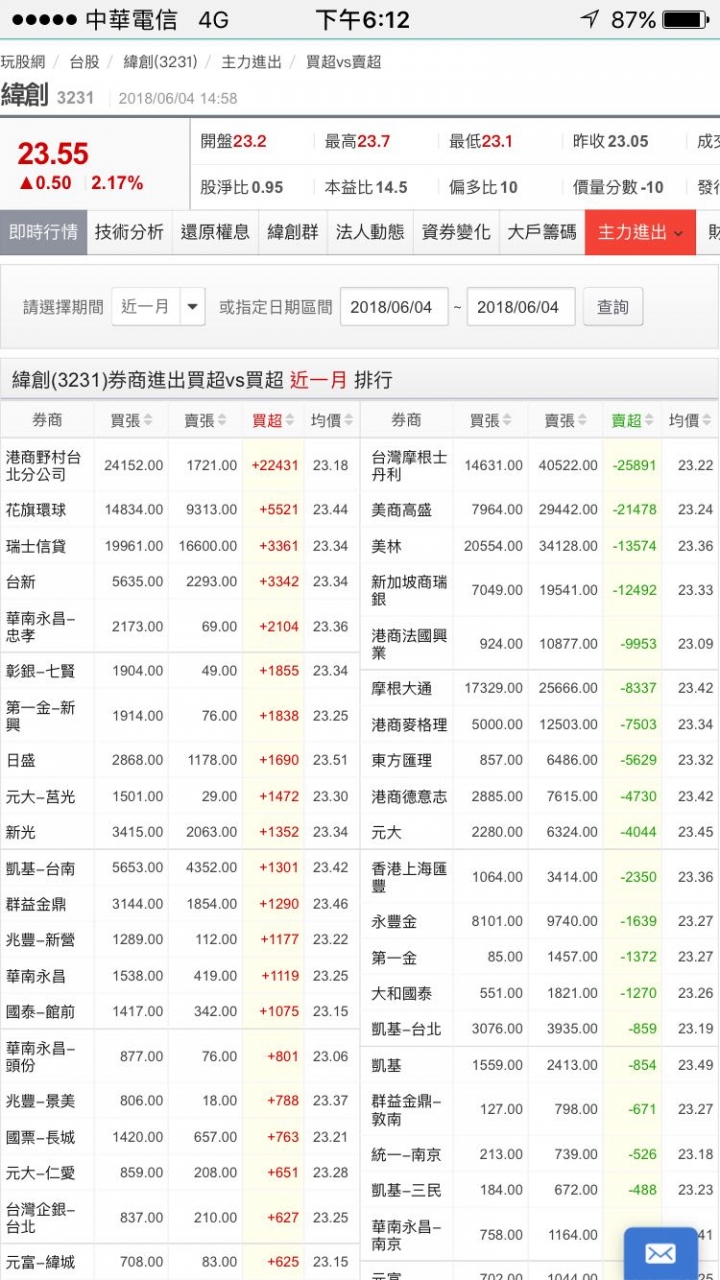This screenshot has width=720, height=1280.
Task: Select broker 第一金-新興
Action: [40, 716]
